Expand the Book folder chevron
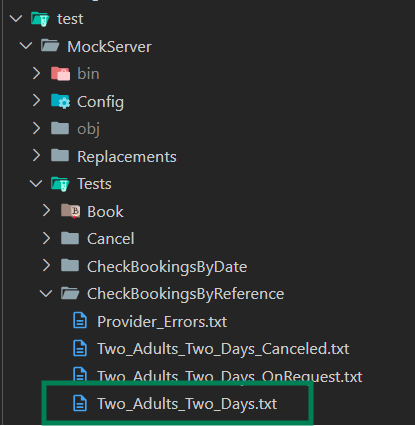The width and height of the screenshot is (415, 426). coord(46,211)
